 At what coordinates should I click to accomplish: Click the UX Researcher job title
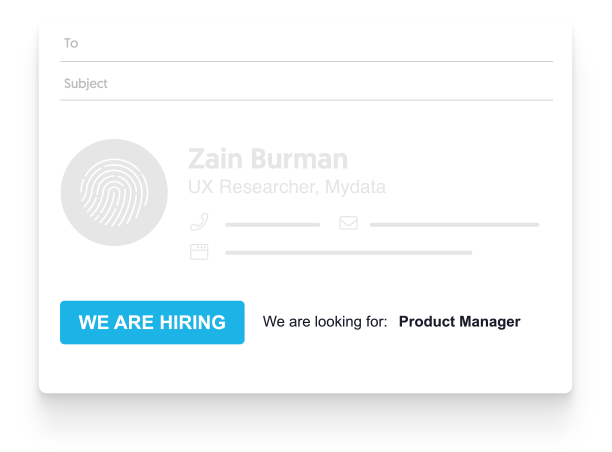pos(250,187)
